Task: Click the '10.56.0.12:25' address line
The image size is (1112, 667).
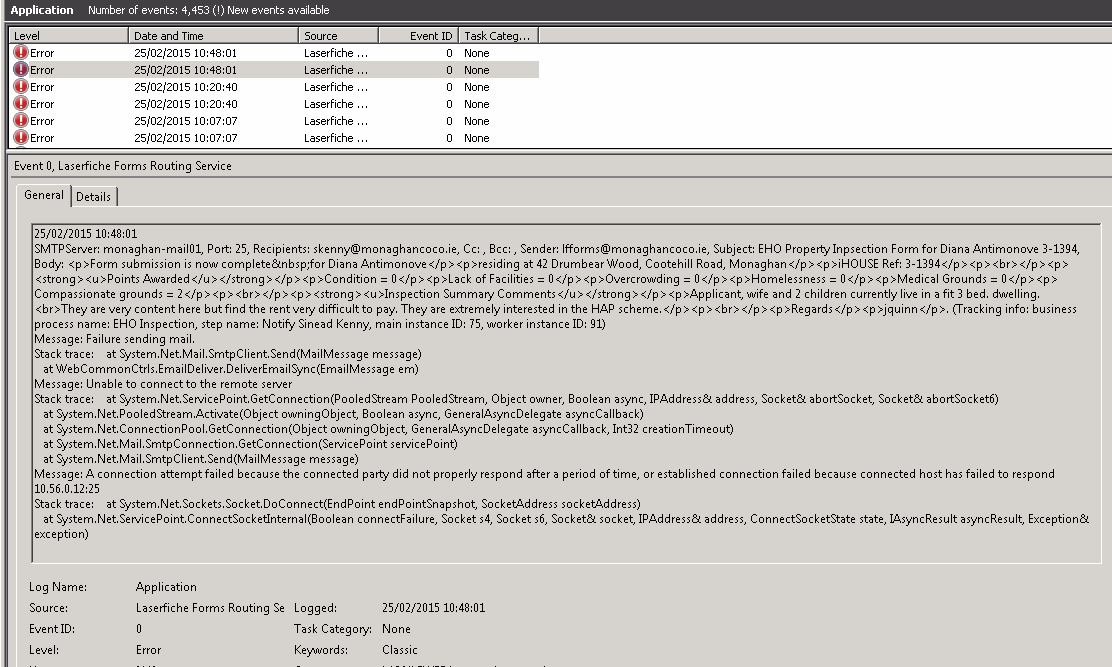Action: (x=67, y=488)
